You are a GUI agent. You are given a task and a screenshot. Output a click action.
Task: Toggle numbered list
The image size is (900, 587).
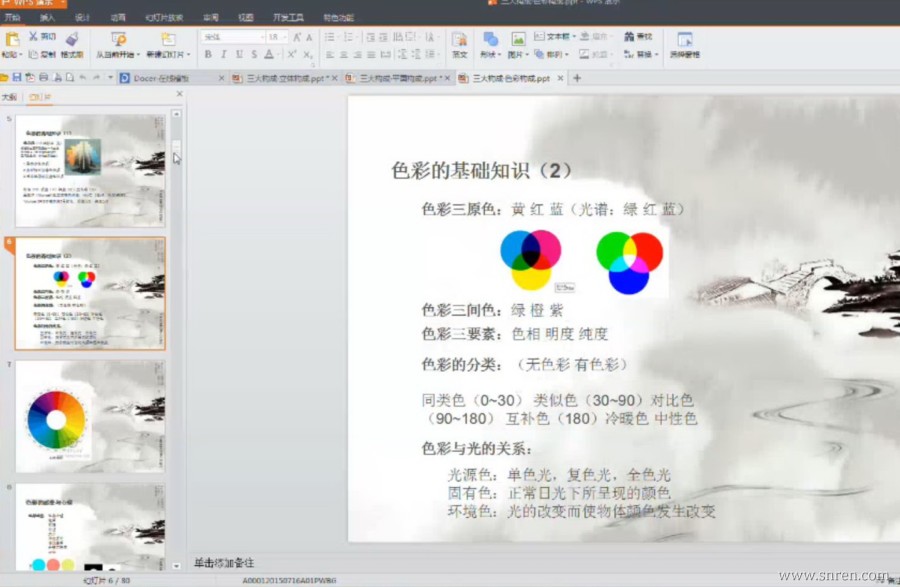click(348, 37)
